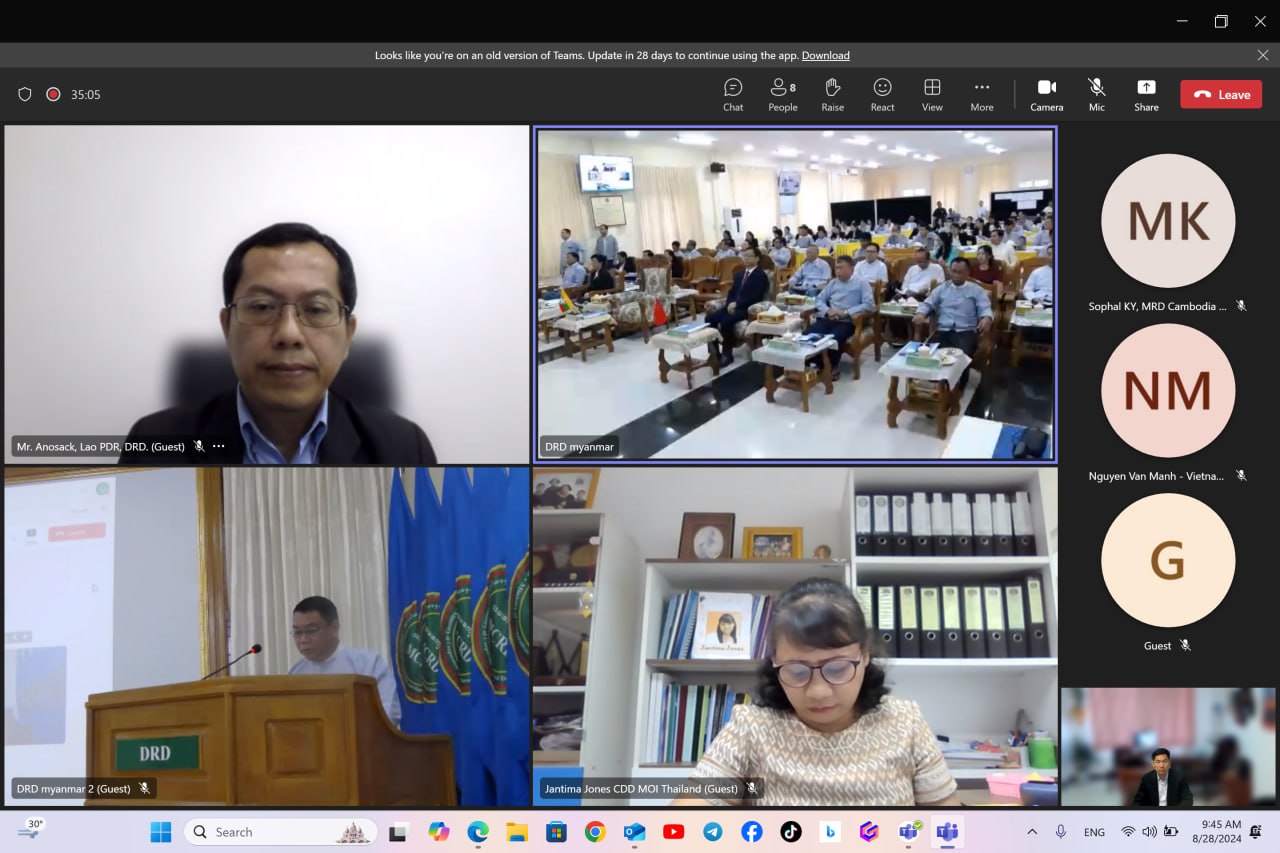Click the Windows taskbar Search box
Image resolution: width=1280 pixels, height=853 pixels.
(x=280, y=832)
